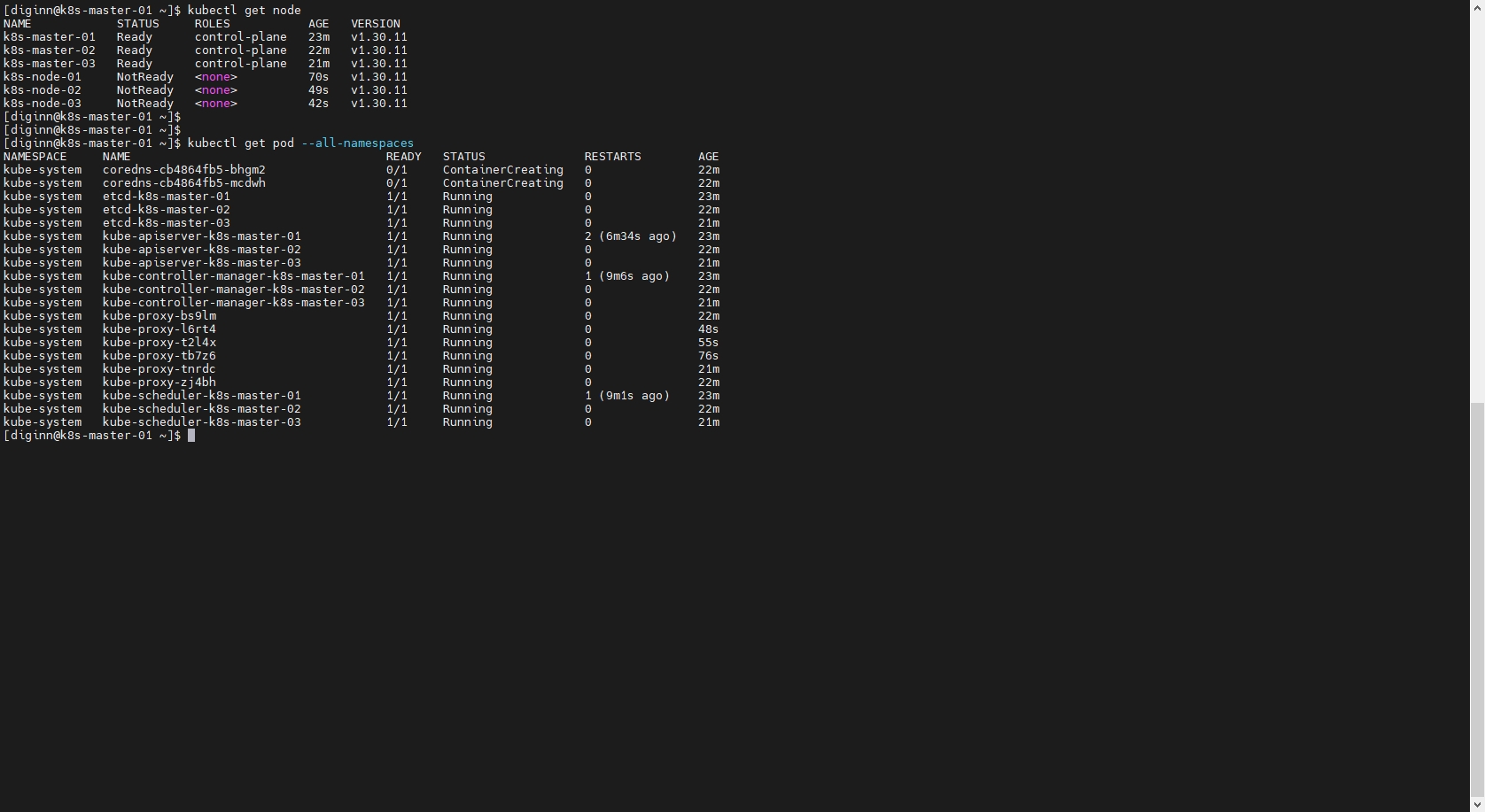This screenshot has width=1485, height=812.
Task: Click the scrollbar down arrow
Action: click(x=1477, y=804)
